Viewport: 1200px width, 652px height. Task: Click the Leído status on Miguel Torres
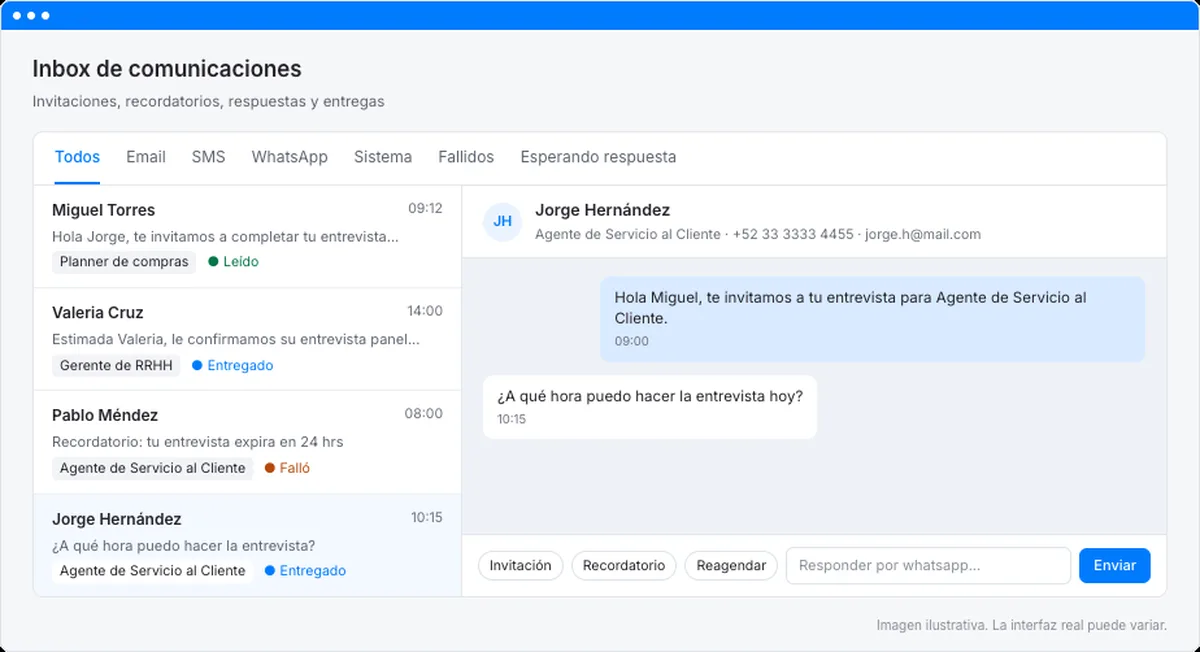(233, 262)
